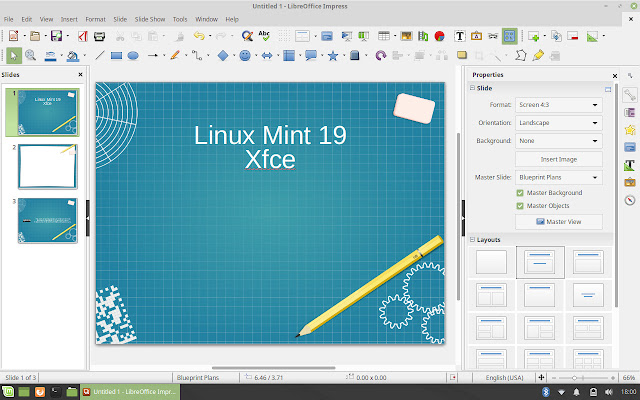The width and height of the screenshot is (640, 400).
Task: Open the Animation star sidebar deck
Action: [630, 130]
